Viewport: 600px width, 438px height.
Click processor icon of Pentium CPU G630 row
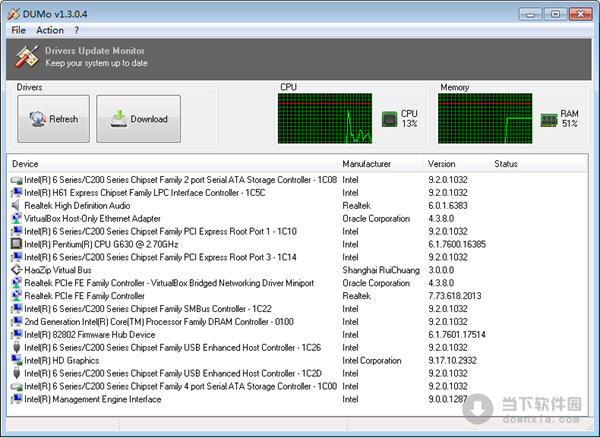coord(16,244)
